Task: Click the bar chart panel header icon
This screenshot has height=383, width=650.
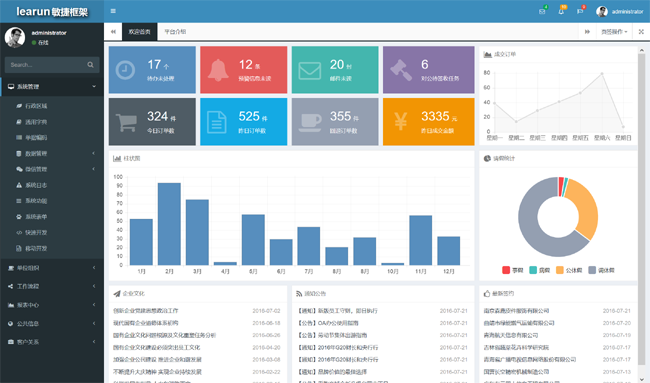Action: [x=117, y=158]
